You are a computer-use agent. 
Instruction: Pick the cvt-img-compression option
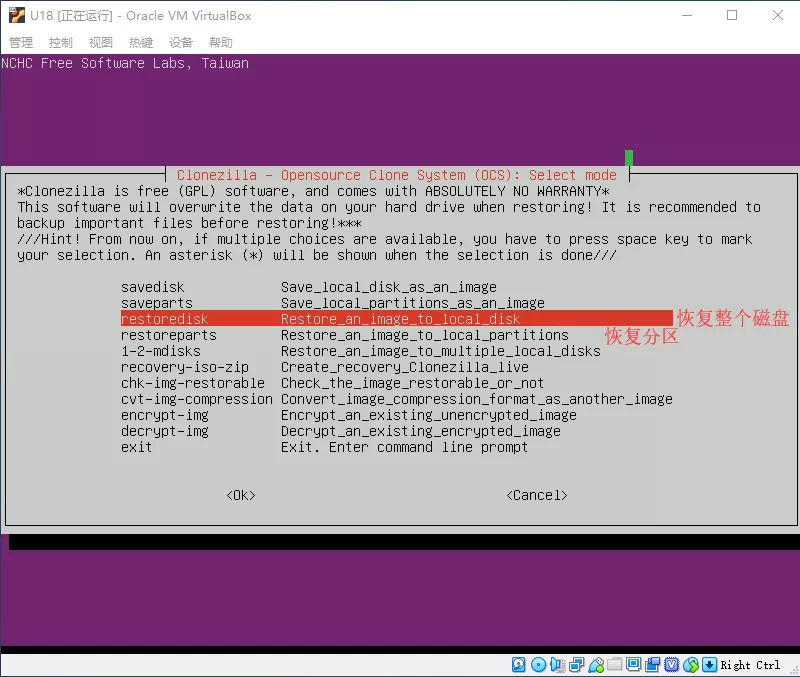click(x=396, y=399)
